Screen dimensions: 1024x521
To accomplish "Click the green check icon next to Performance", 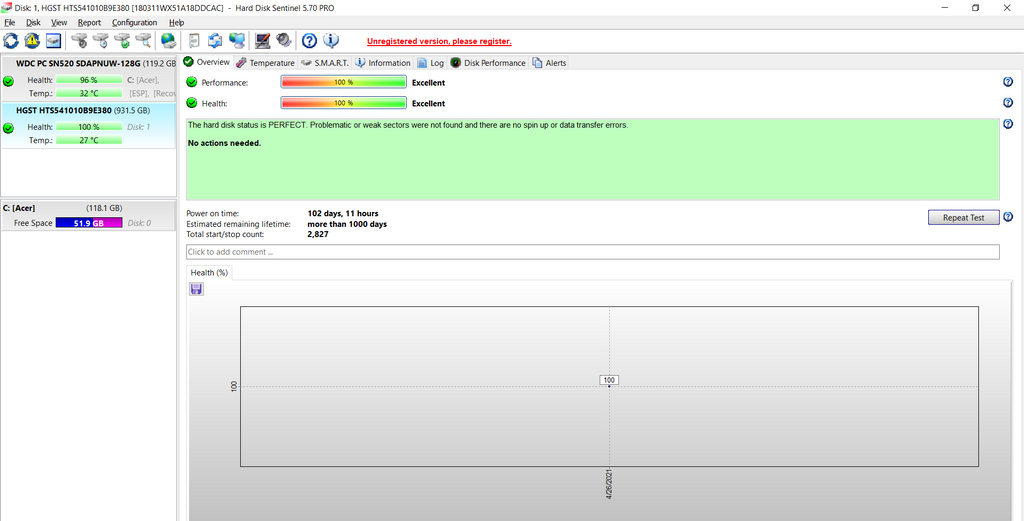I will pyautogui.click(x=191, y=82).
